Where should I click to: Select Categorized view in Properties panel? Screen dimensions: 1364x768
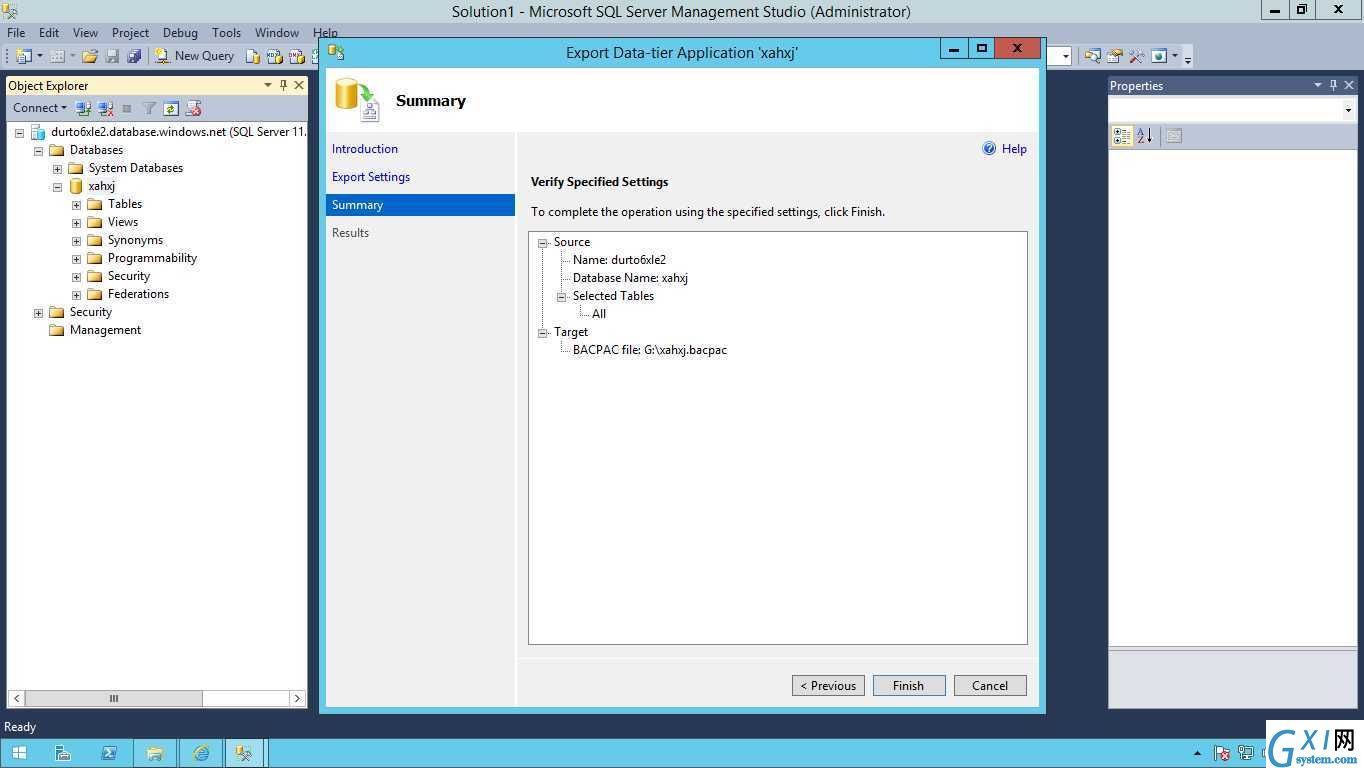pos(1122,136)
